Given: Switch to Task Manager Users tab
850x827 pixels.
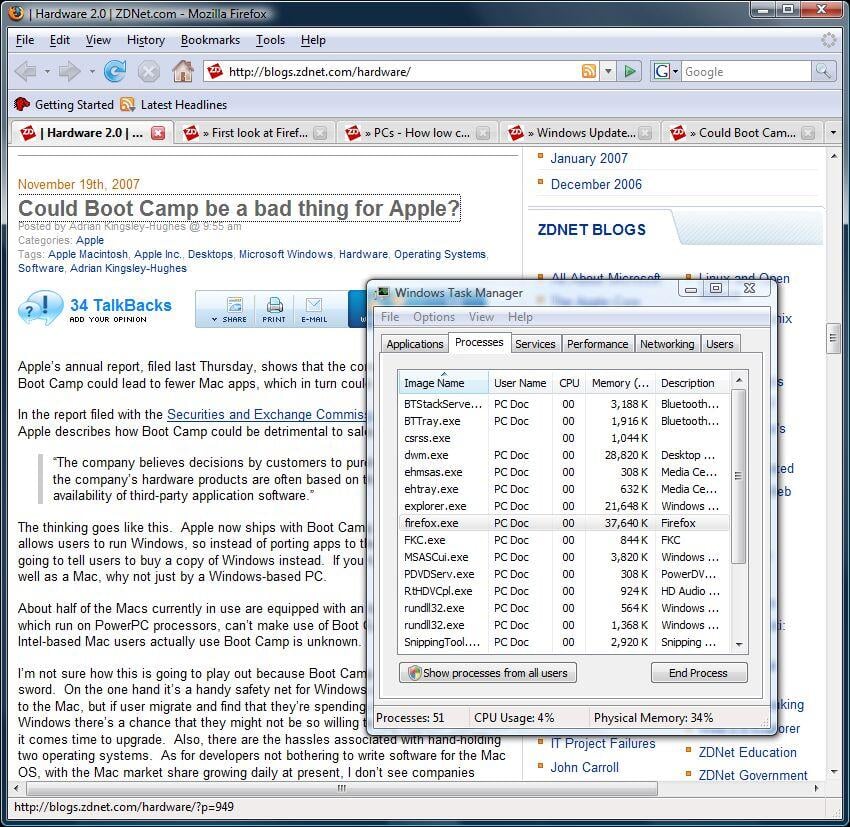Looking at the screenshot, I should pyautogui.click(x=719, y=344).
